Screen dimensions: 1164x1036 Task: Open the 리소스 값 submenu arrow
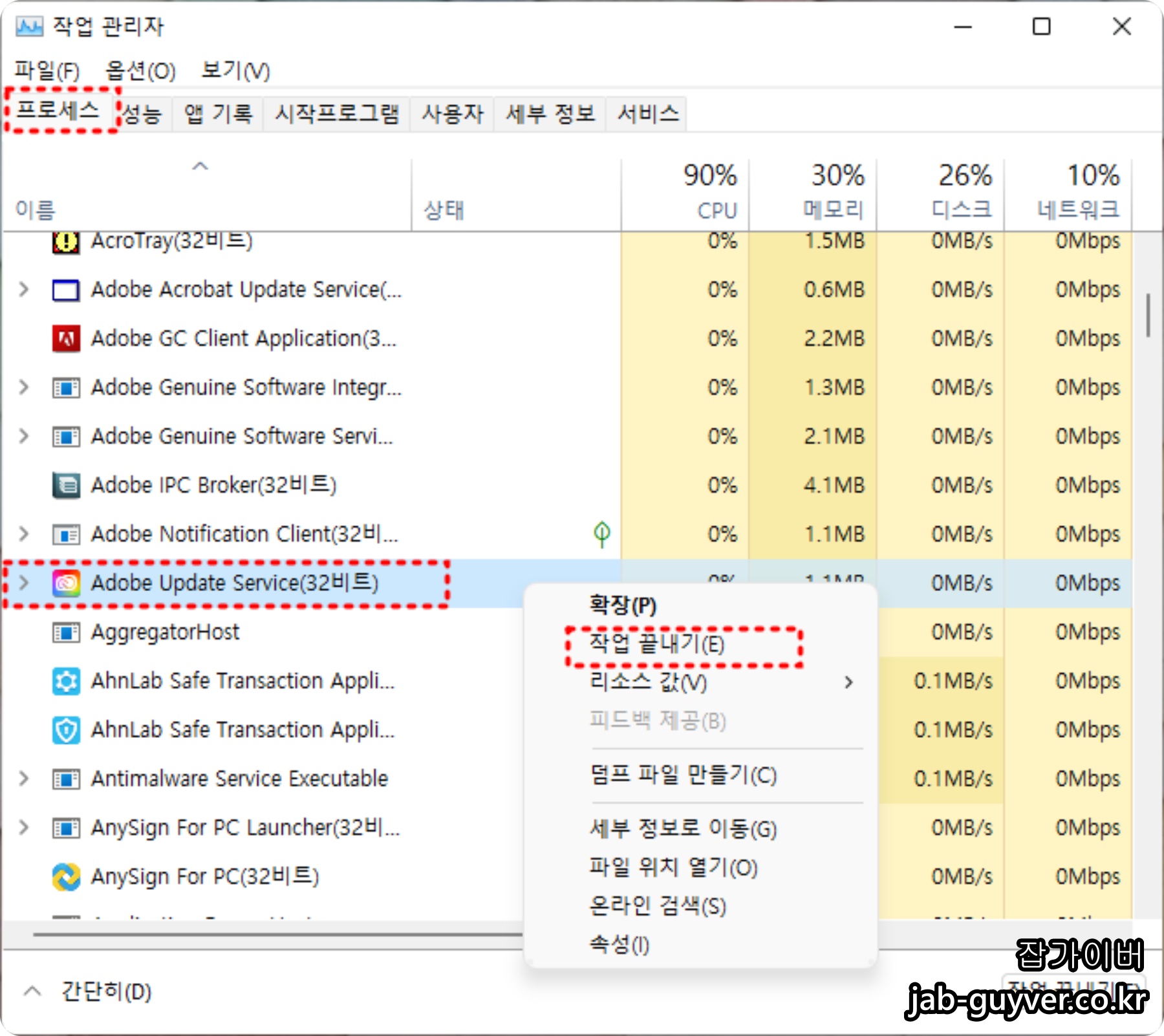849,682
